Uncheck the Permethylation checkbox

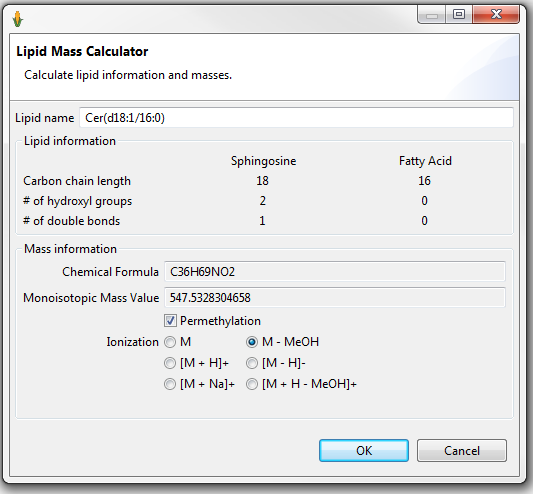pyautogui.click(x=170, y=321)
